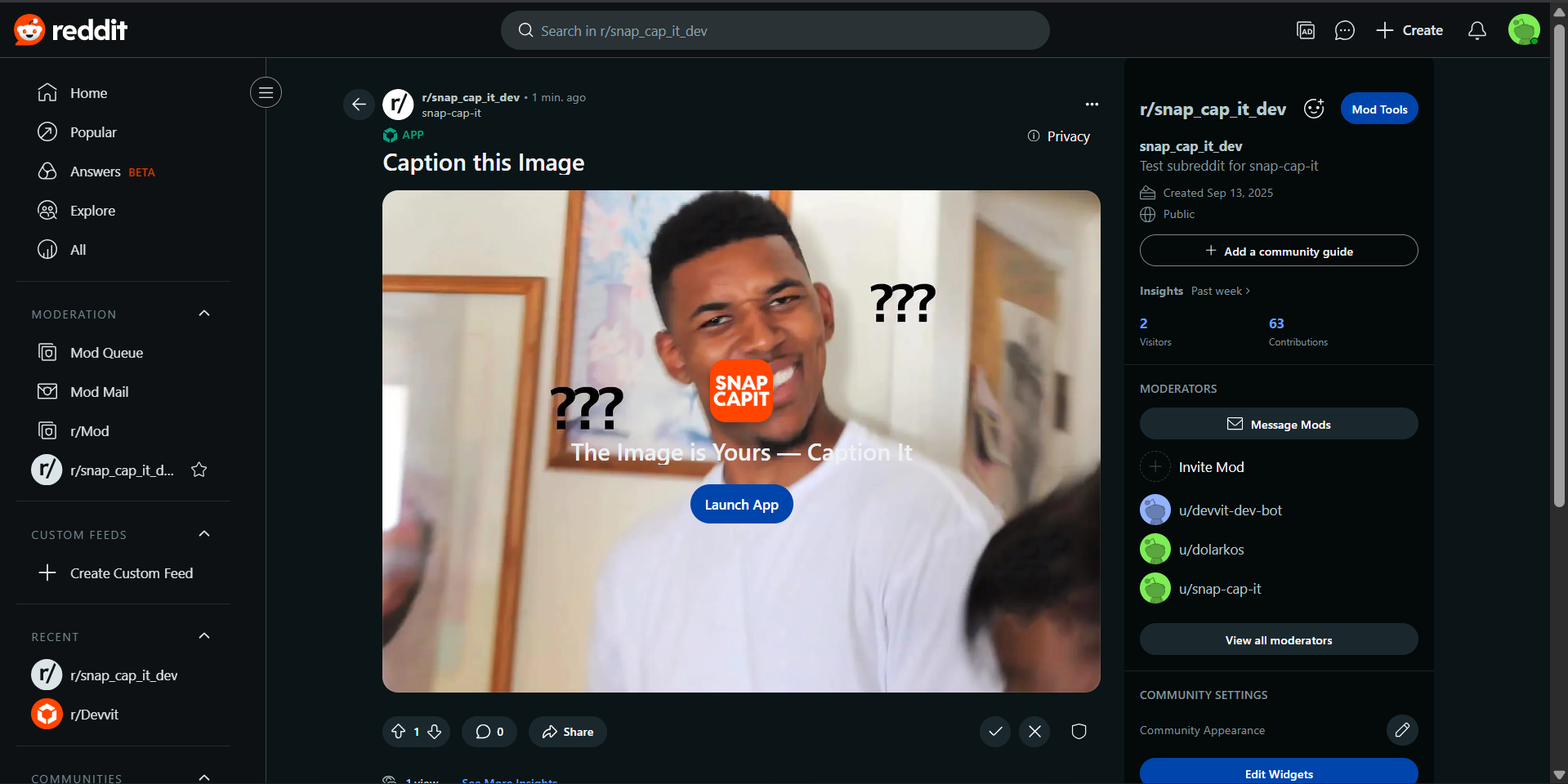This screenshot has width=1568, height=784.
Task: Click the Search in r/snap_cap_it_dev field
Action: tap(775, 30)
